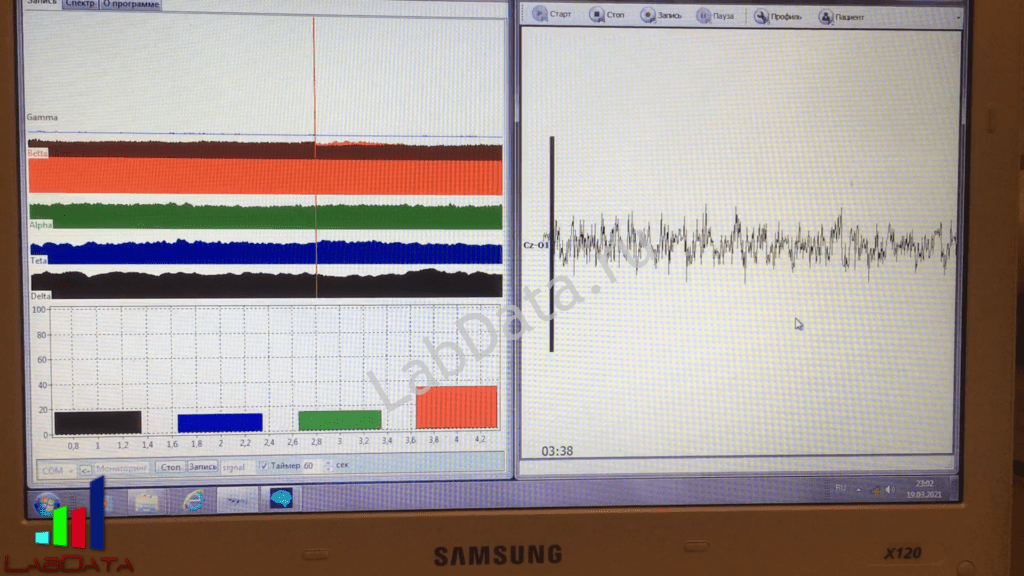
Task: Click the Мониторинг button
Action: coord(121,468)
